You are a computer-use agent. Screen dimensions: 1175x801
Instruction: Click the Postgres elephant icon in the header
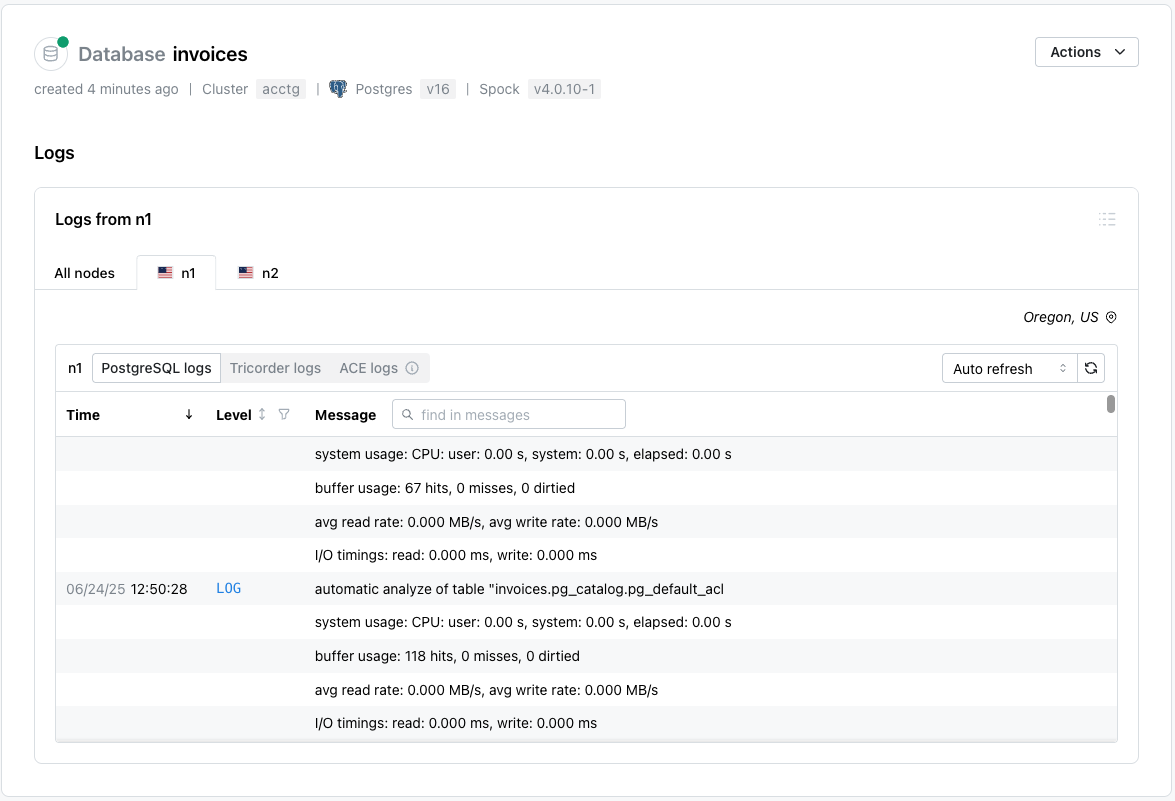[338, 88]
